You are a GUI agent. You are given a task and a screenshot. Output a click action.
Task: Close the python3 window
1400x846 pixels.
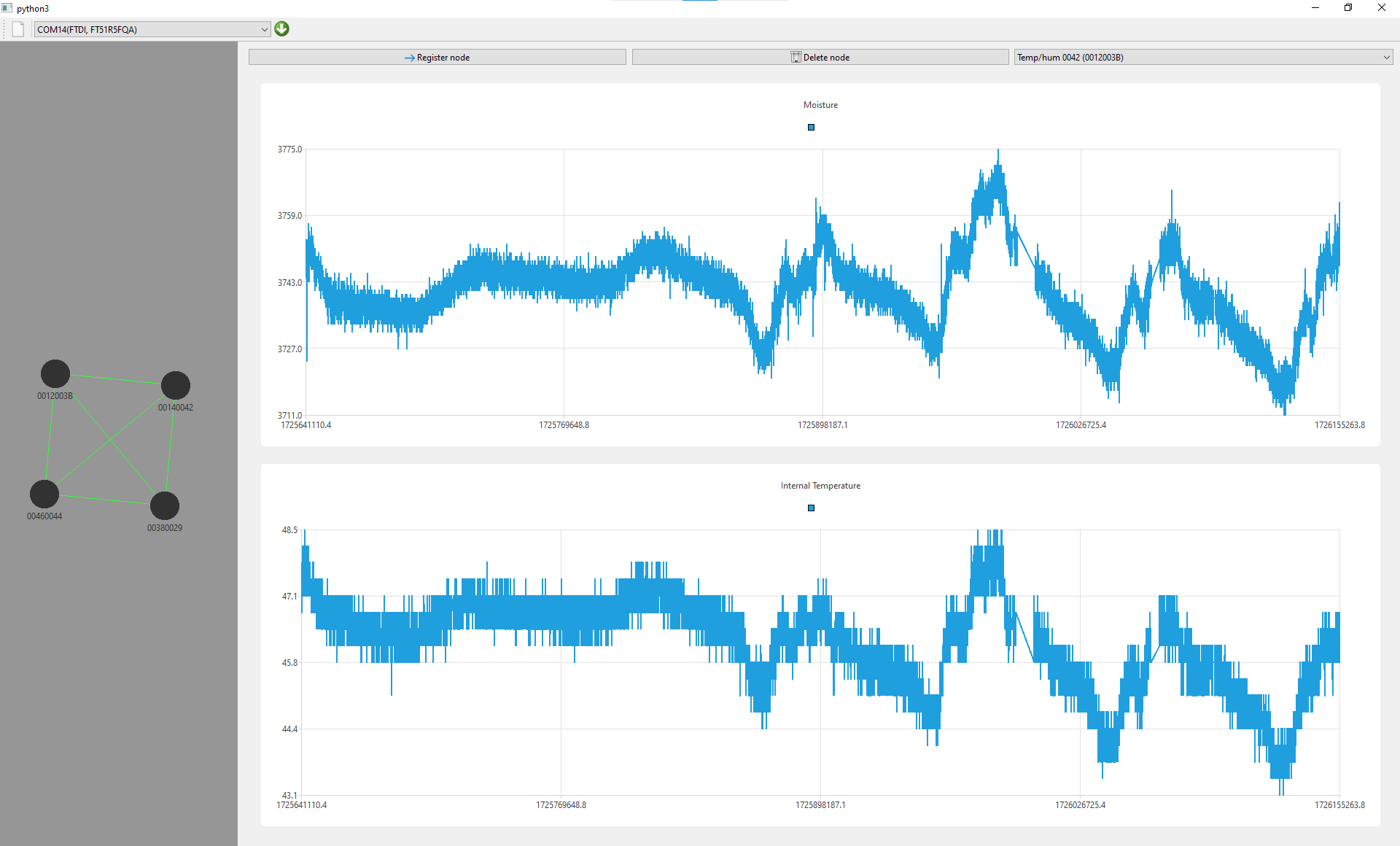[1382, 8]
